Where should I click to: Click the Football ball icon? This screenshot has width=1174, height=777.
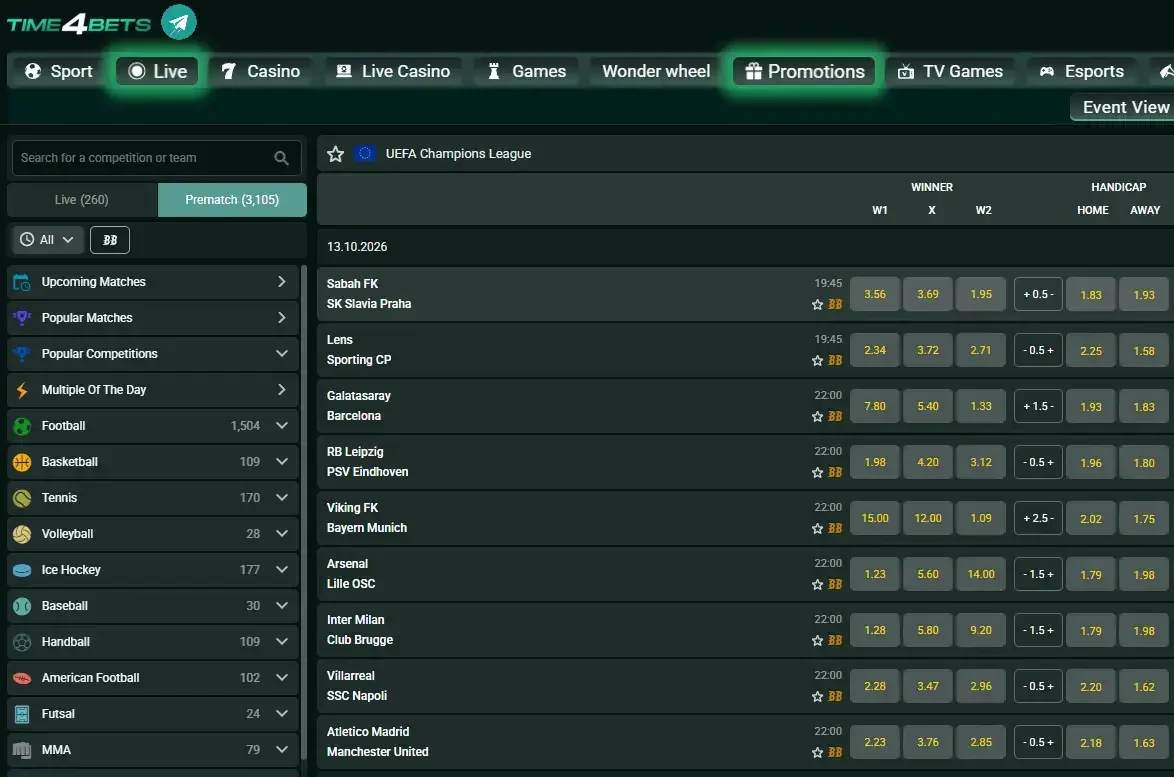[22, 426]
